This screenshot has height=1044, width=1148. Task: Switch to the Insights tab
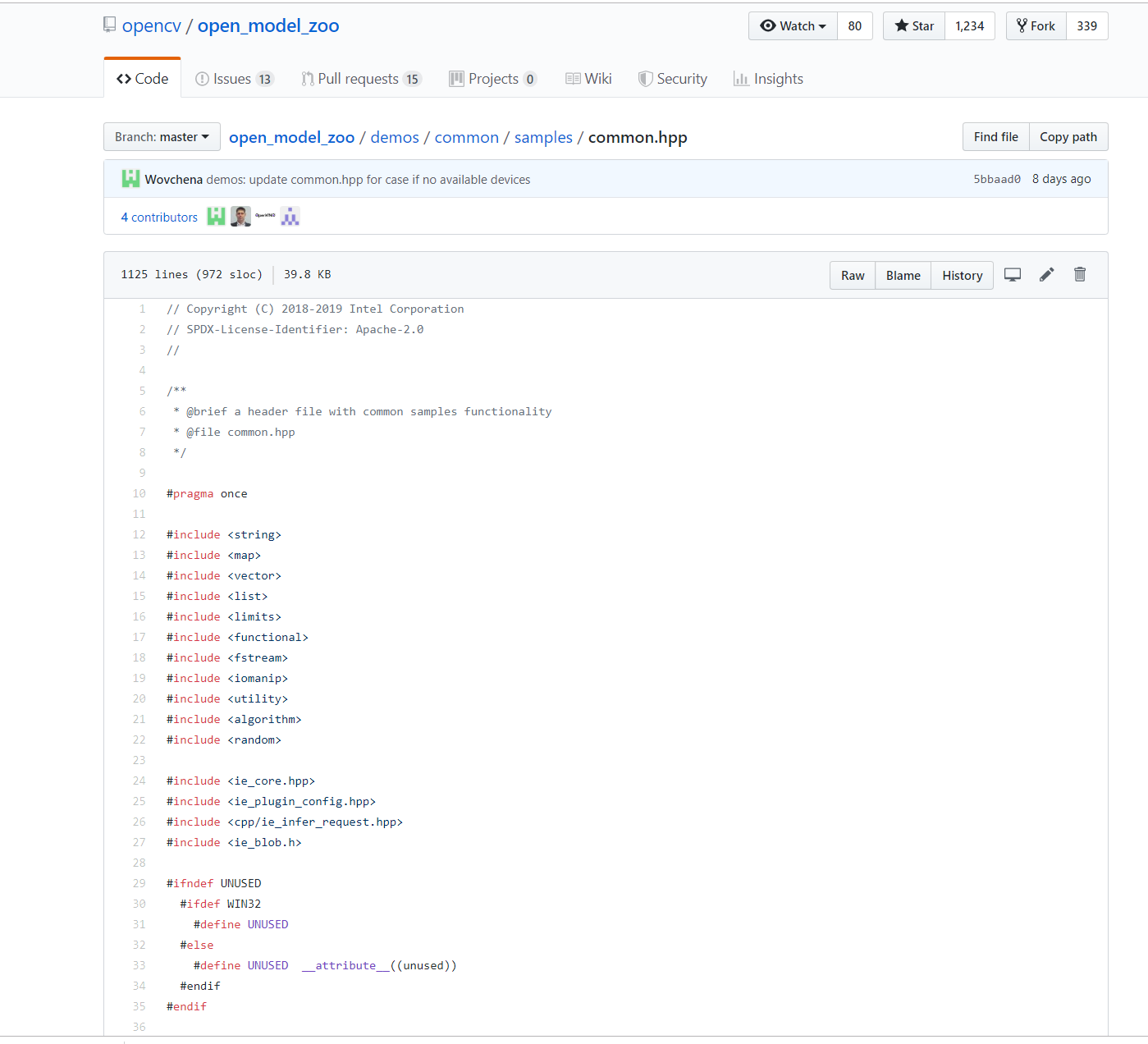[768, 78]
